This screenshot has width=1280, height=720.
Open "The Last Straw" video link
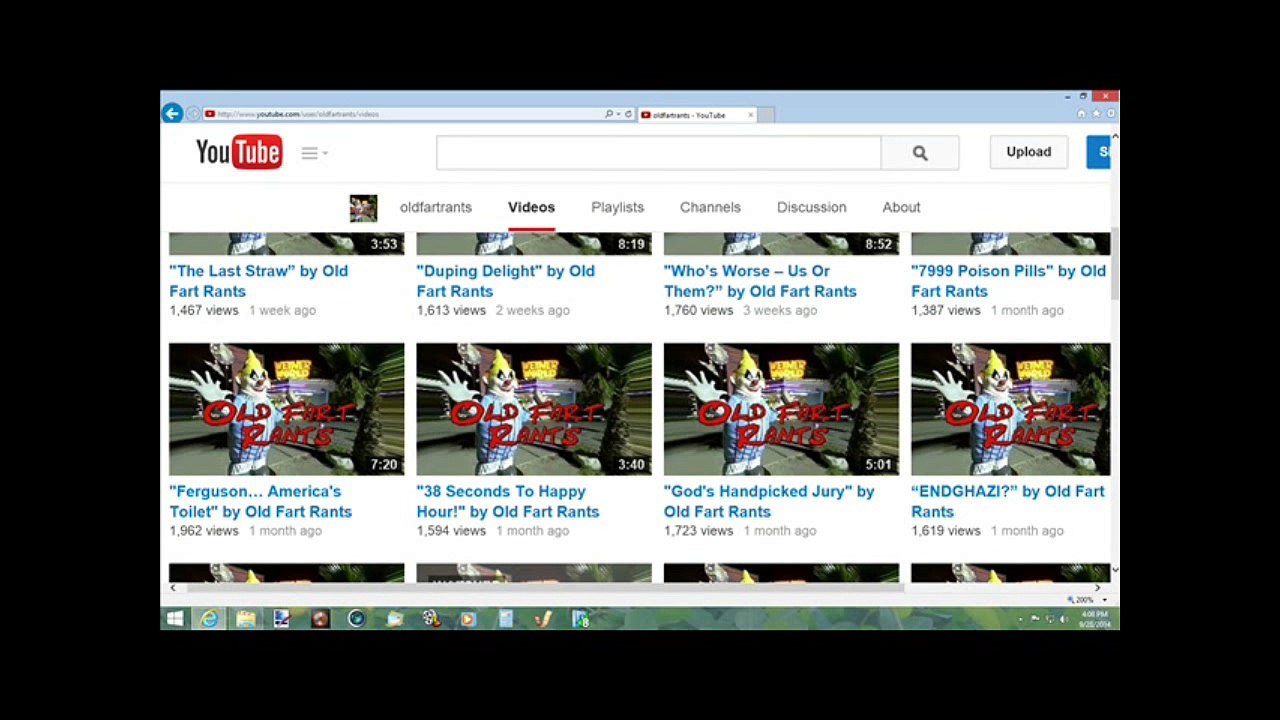(x=259, y=281)
